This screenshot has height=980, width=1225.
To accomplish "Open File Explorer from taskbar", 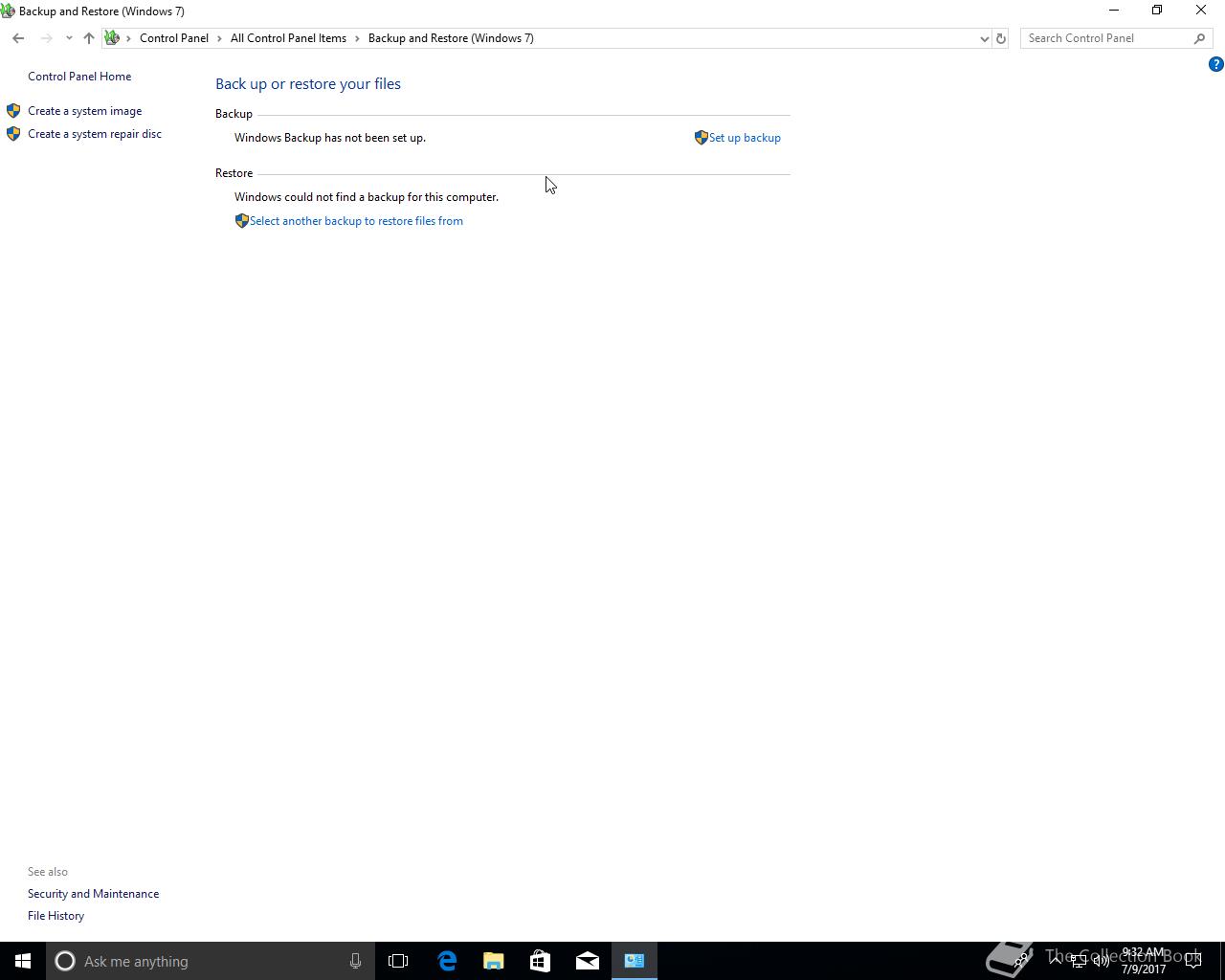I will [494, 961].
